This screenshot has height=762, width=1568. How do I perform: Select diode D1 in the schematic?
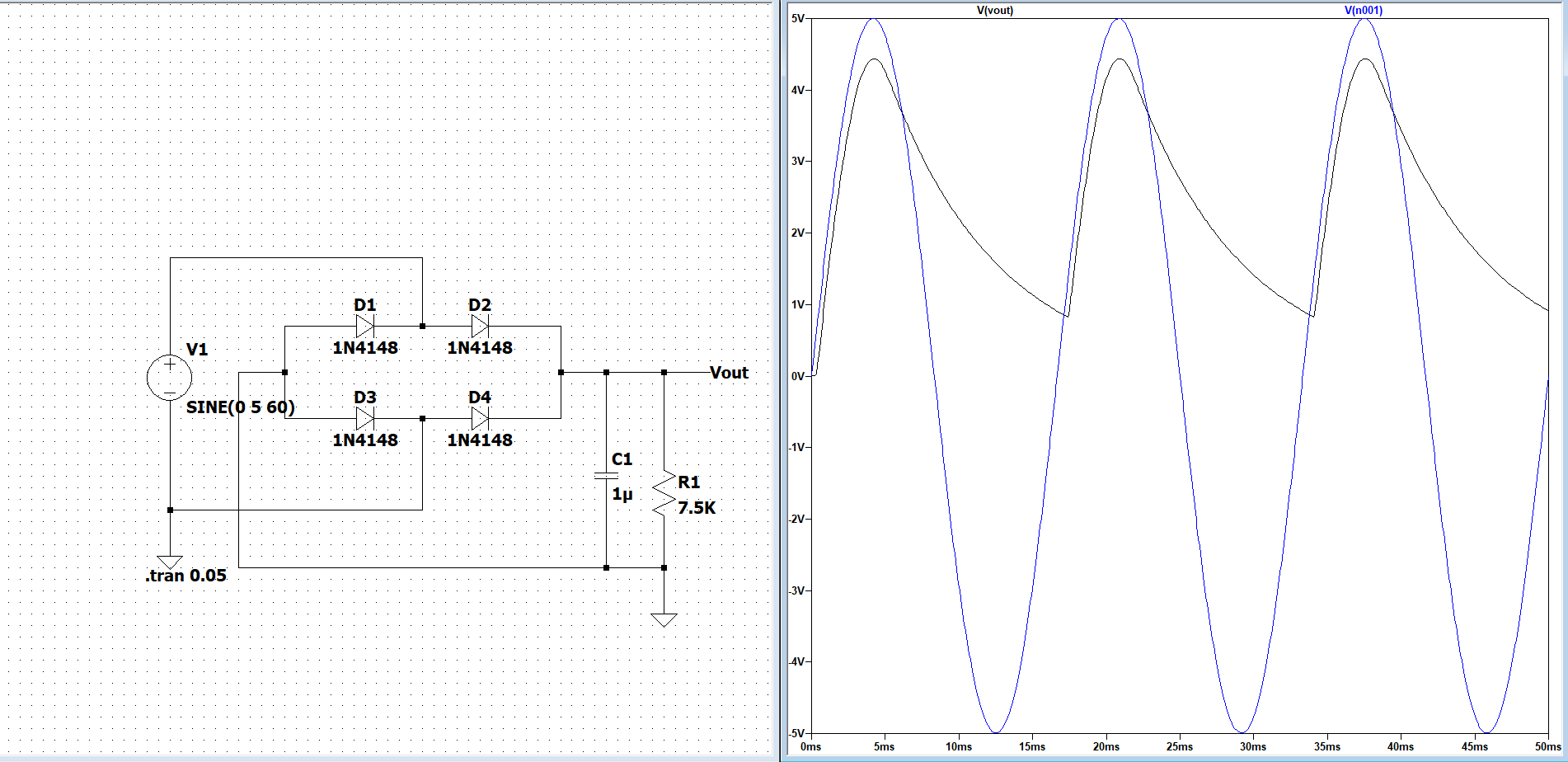363,326
